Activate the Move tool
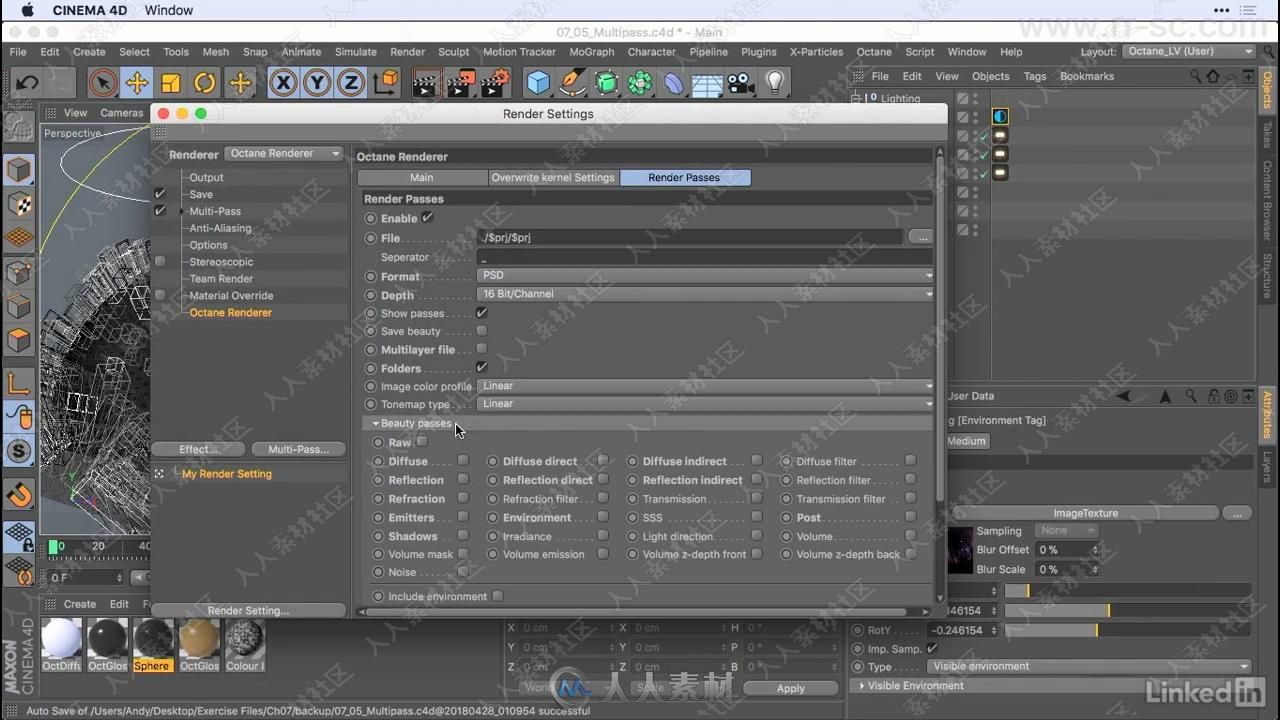The width and height of the screenshot is (1280, 720). pos(137,83)
